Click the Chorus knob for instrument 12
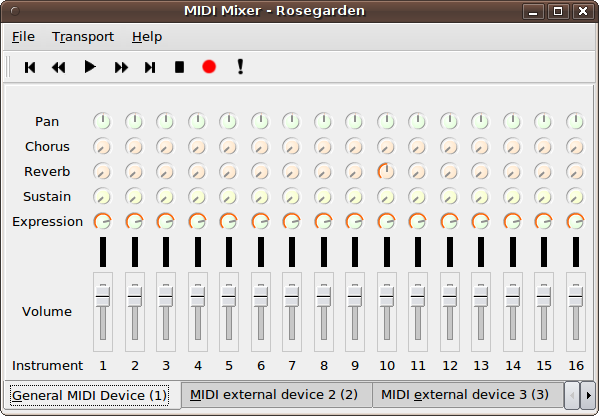599x416 pixels. tap(450, 147)
